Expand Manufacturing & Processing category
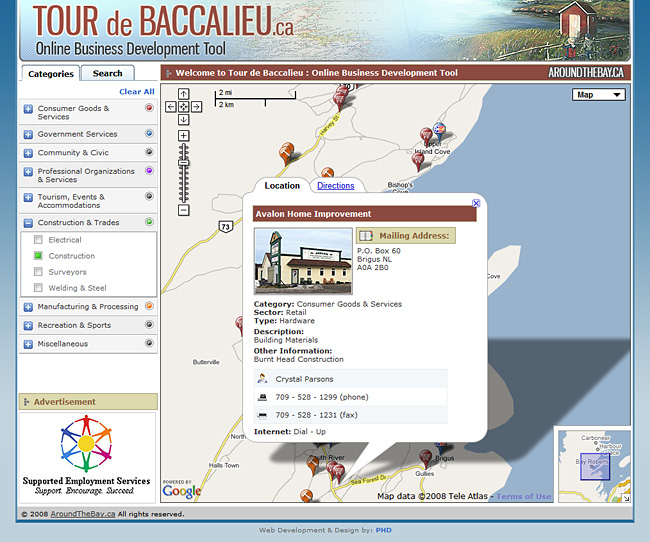The height and width of the screenshot is (542, 650). [28, 307]
